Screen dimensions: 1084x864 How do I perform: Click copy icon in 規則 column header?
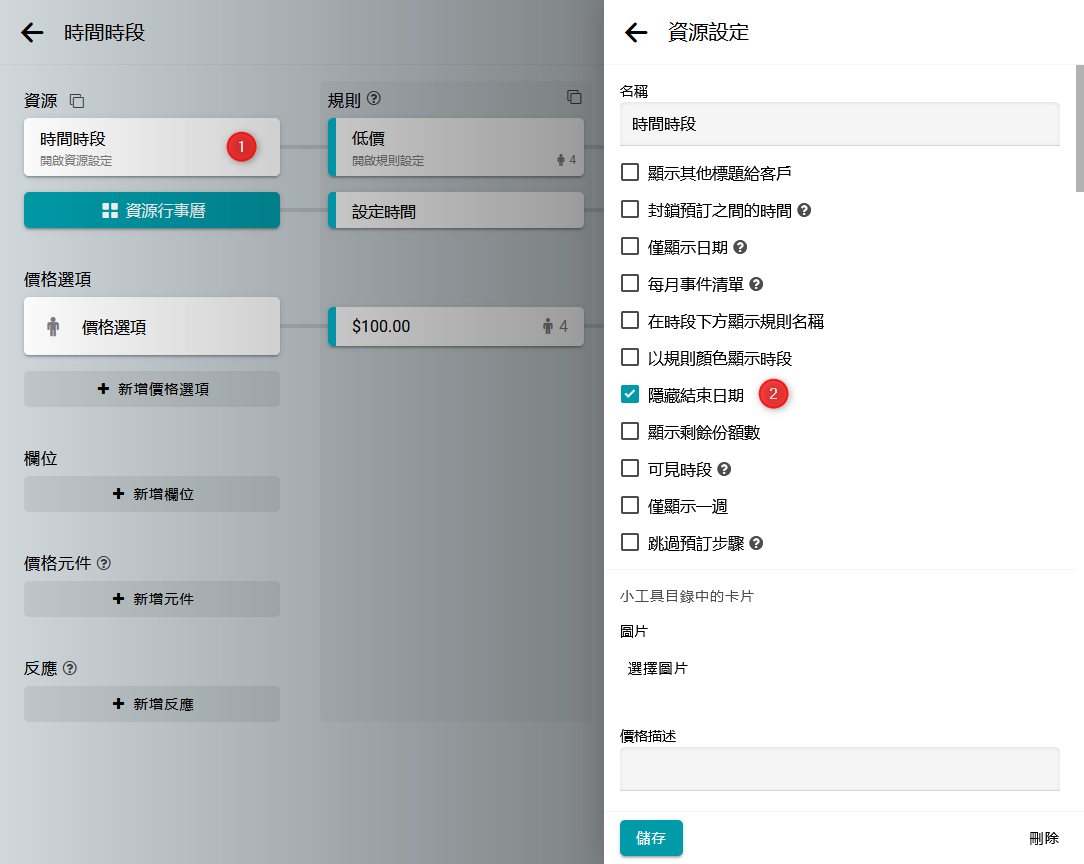[x=574, y=97]
